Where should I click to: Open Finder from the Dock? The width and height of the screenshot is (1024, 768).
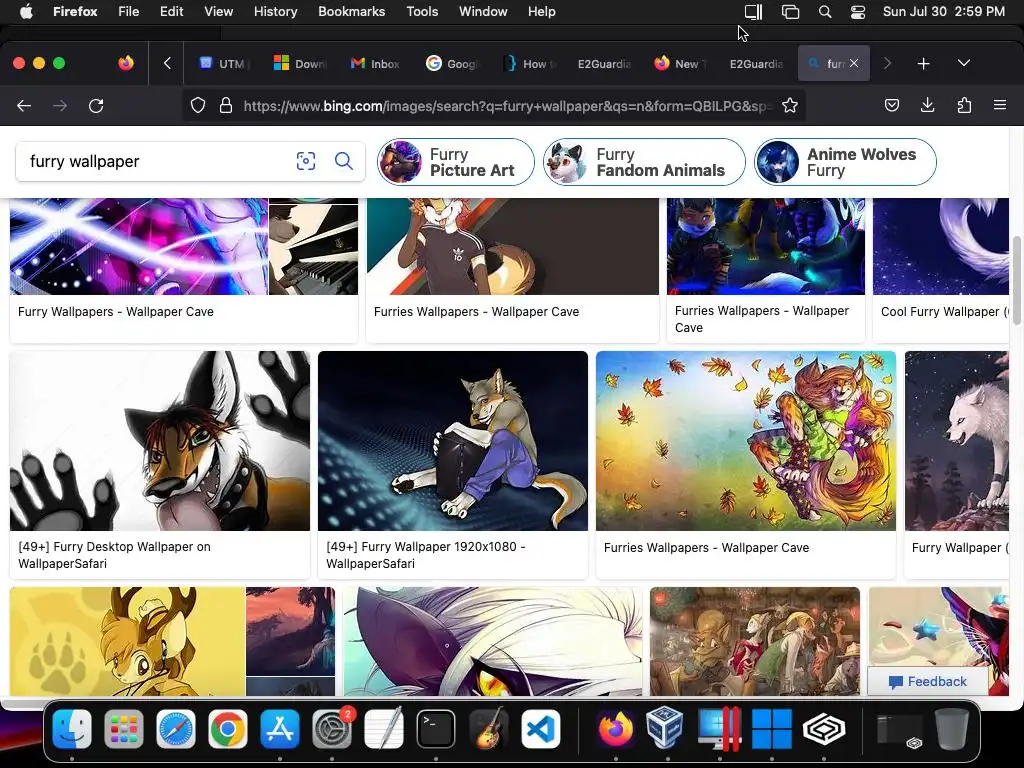tap(72, 729)
